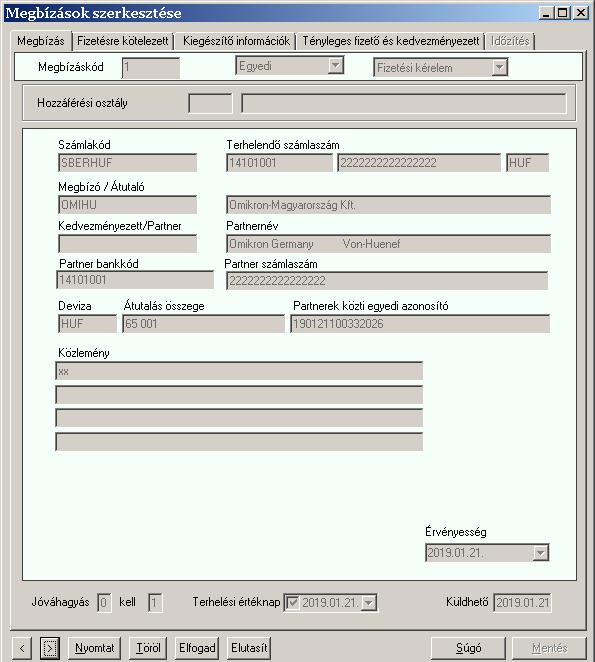Close the Megbízások szerkesztése window
The image size is (595, 662).
pyautogui.click(x=581, y=13)
